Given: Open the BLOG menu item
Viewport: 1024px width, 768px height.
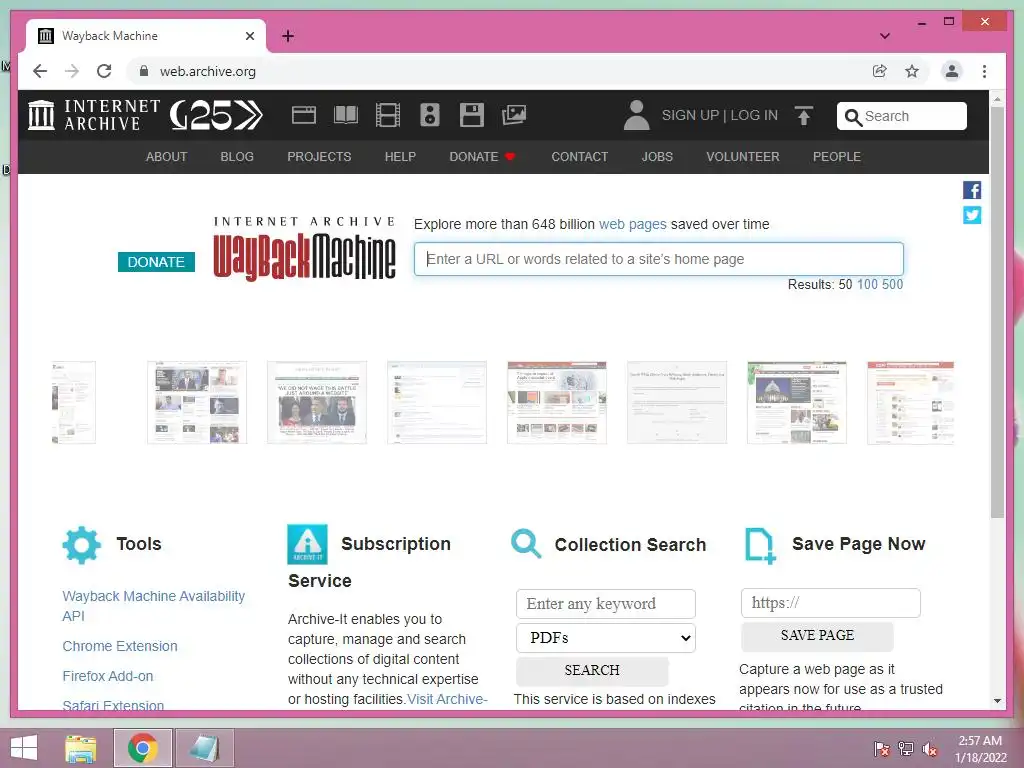Looking at the screenshot, I should (237, 157).
